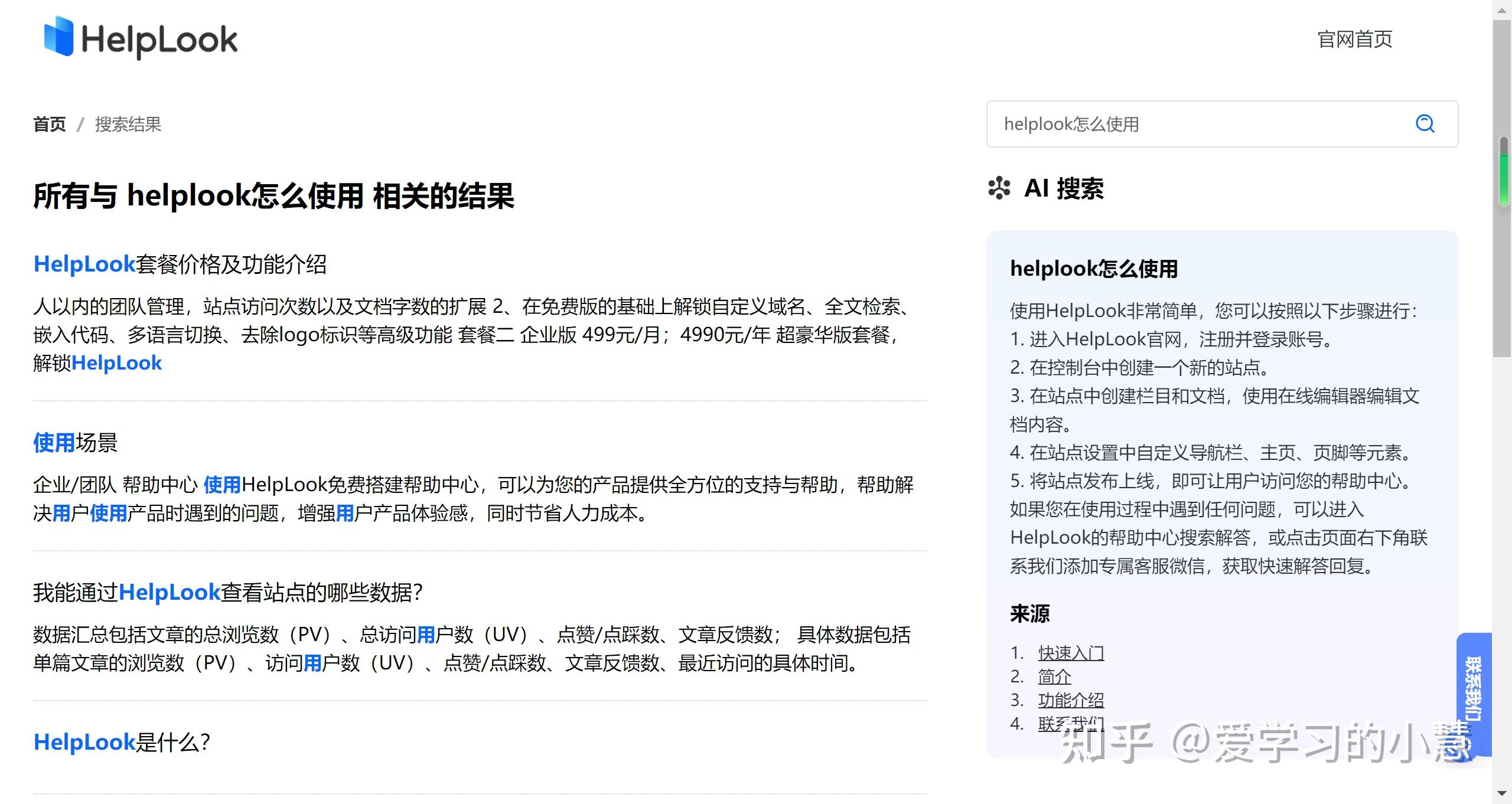Click the AI 搜索 sparkle icon

[999, 188]
